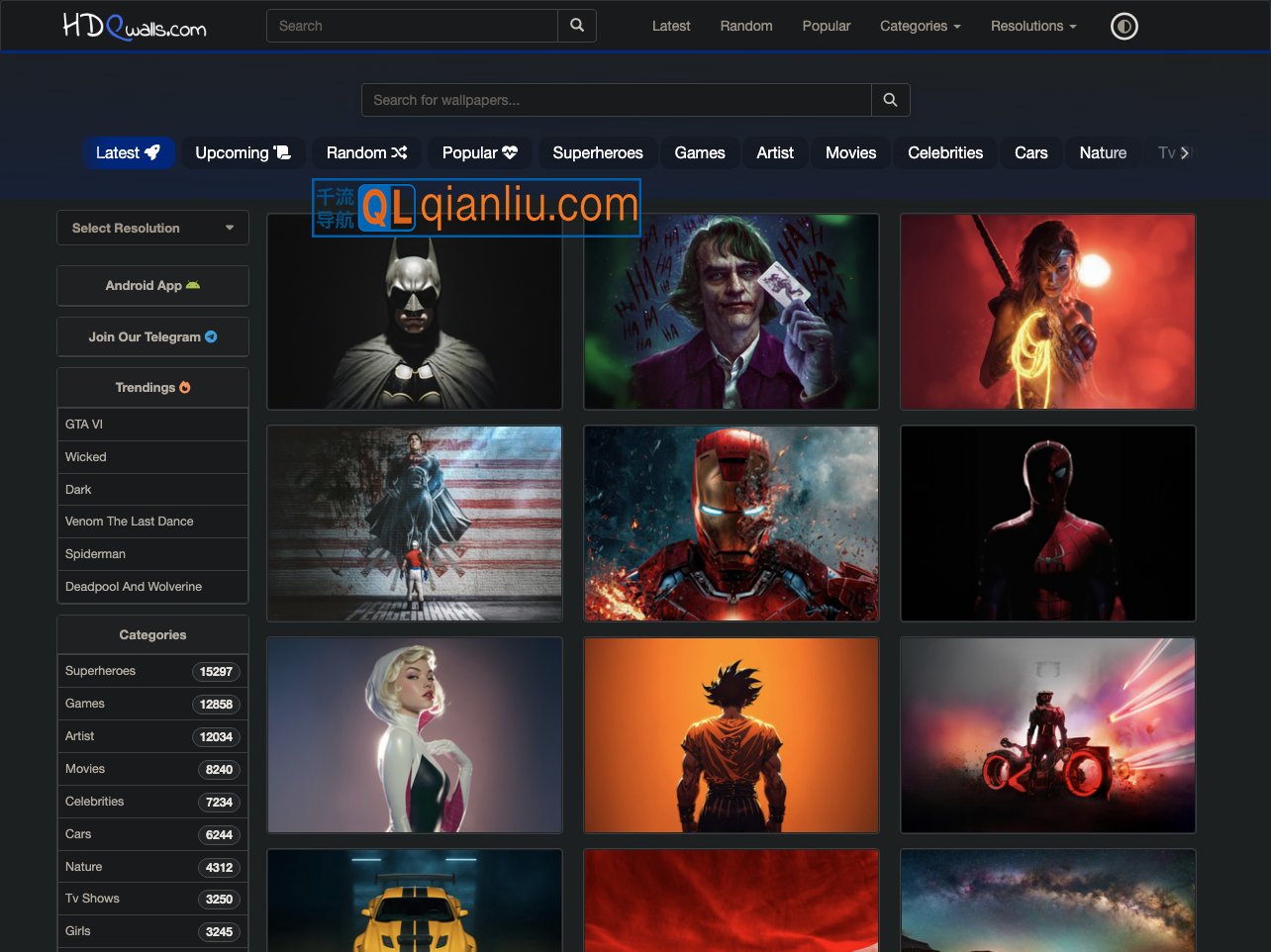Click the 'Search for wallpapers...' input field
The height and width of the screenshot is (952, 1271).
[x=616, y=100]
